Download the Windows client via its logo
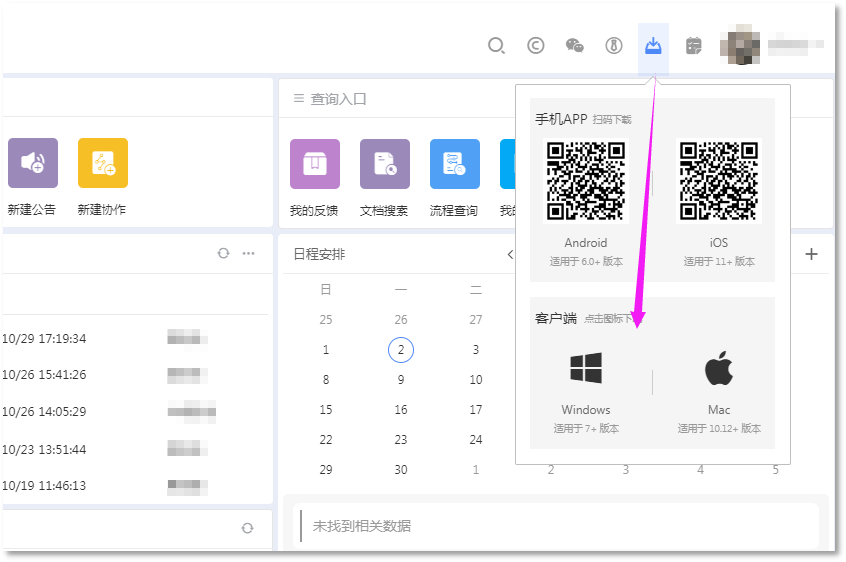Screen dimensions: 846x562 click(x=586, y=368)
